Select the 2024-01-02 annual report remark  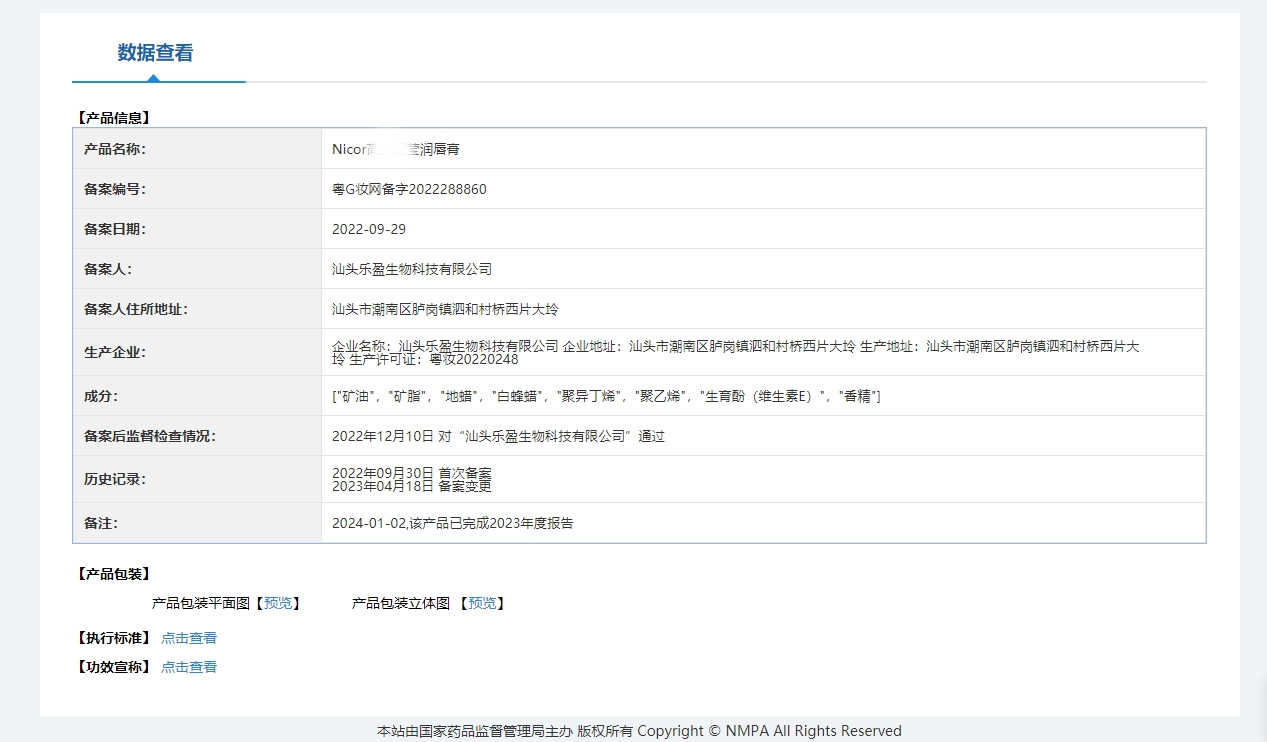[453, 523]
